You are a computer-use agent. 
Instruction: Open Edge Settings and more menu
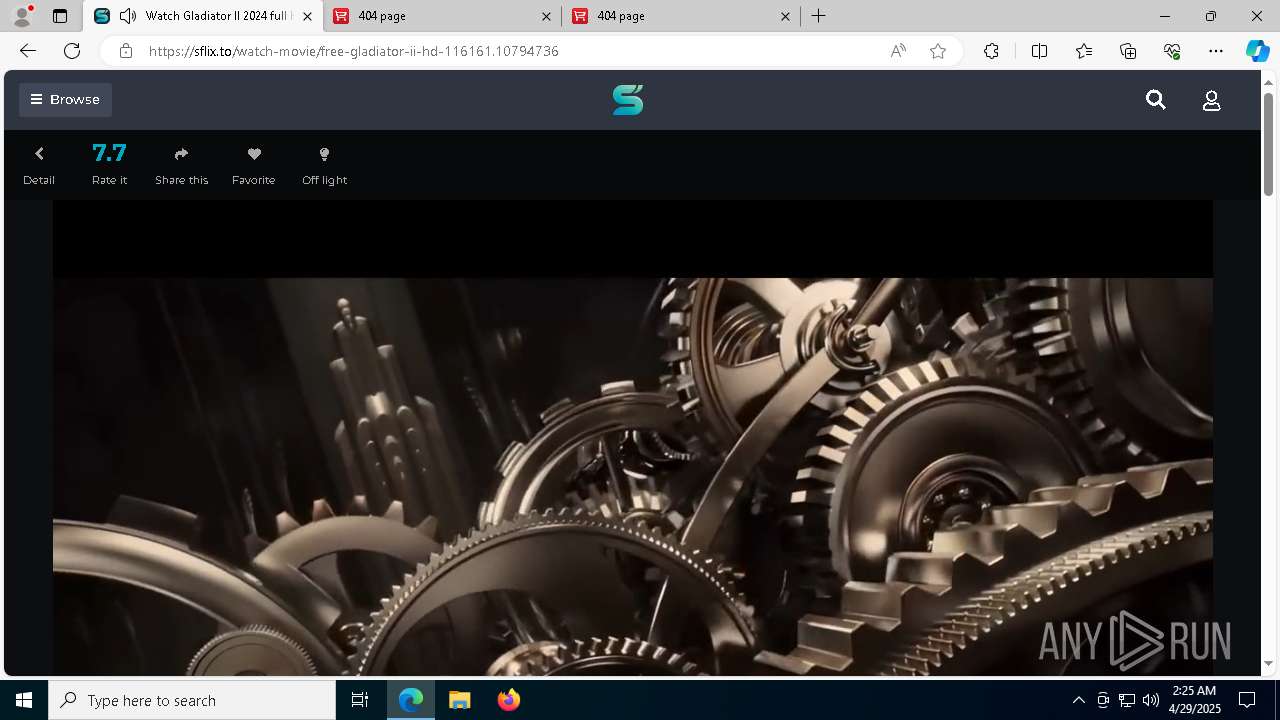pos(1216,51)
